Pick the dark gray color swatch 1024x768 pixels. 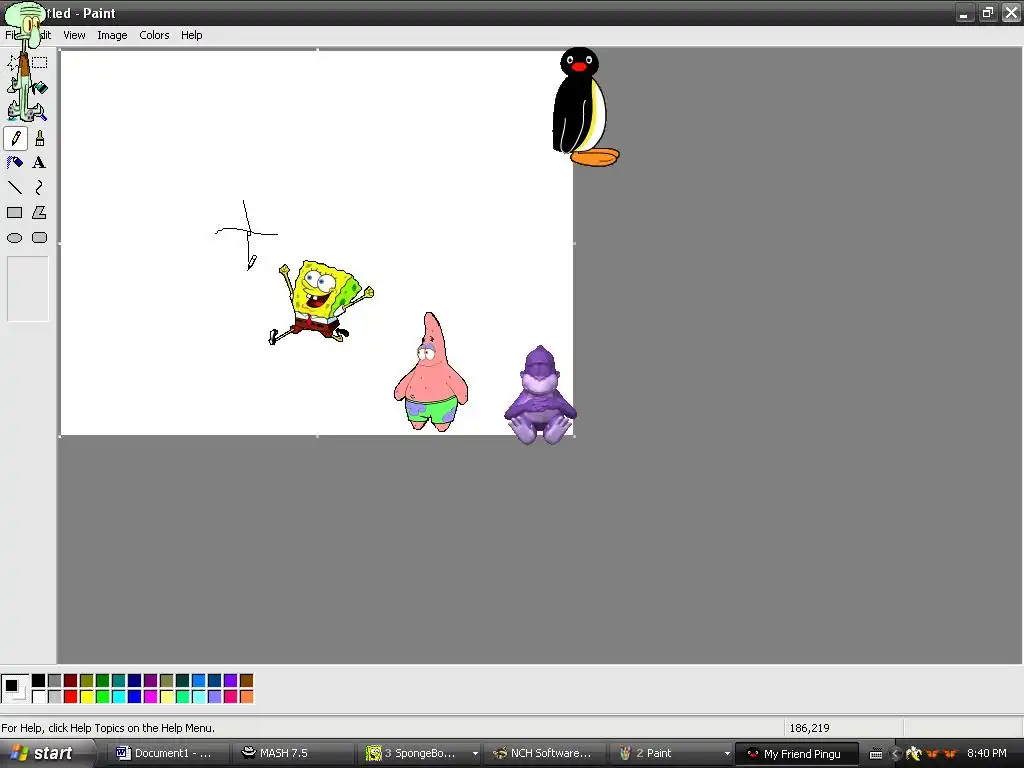55,681
